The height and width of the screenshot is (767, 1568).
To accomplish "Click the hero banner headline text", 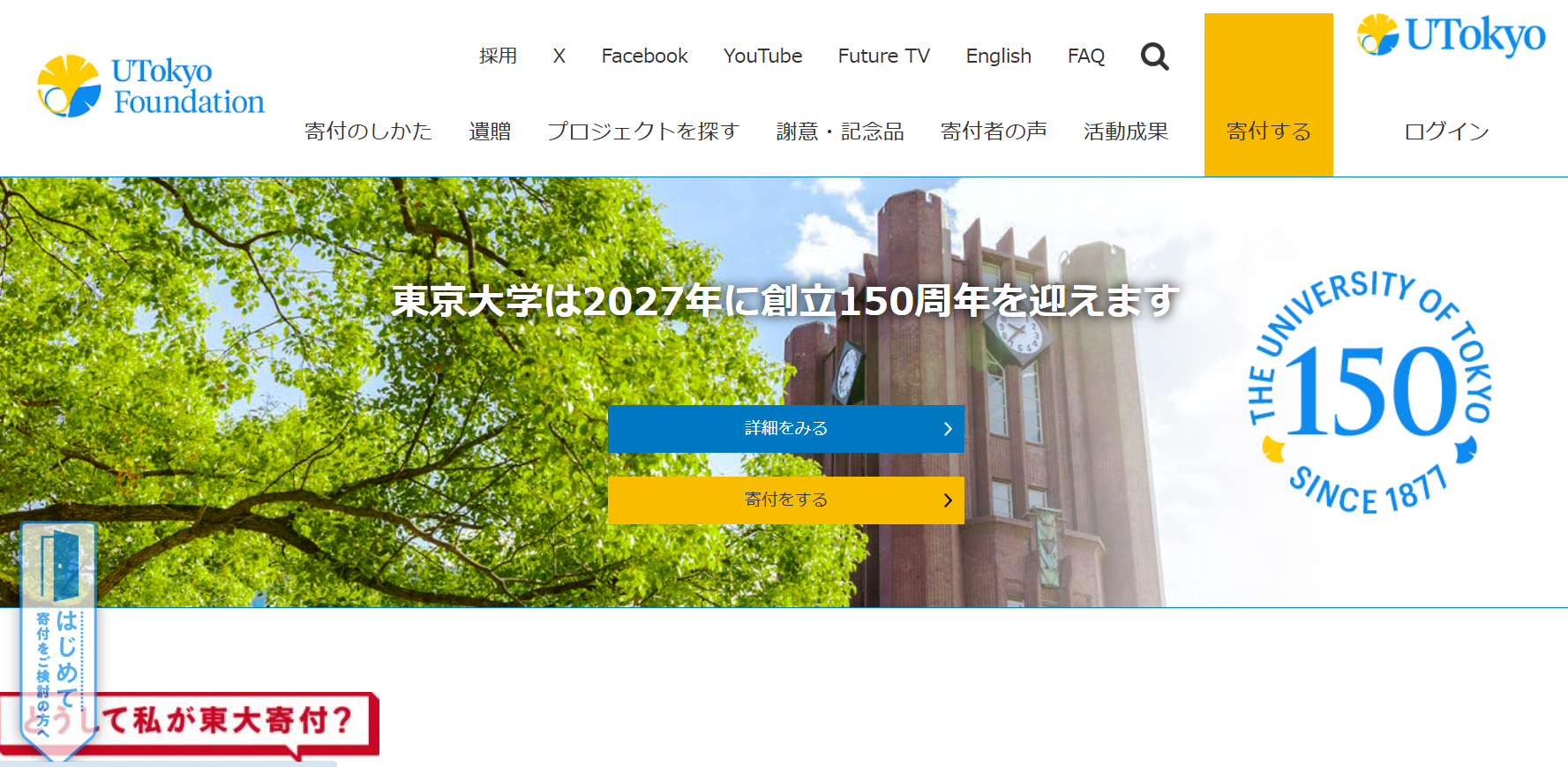I will tap(785, 301).
